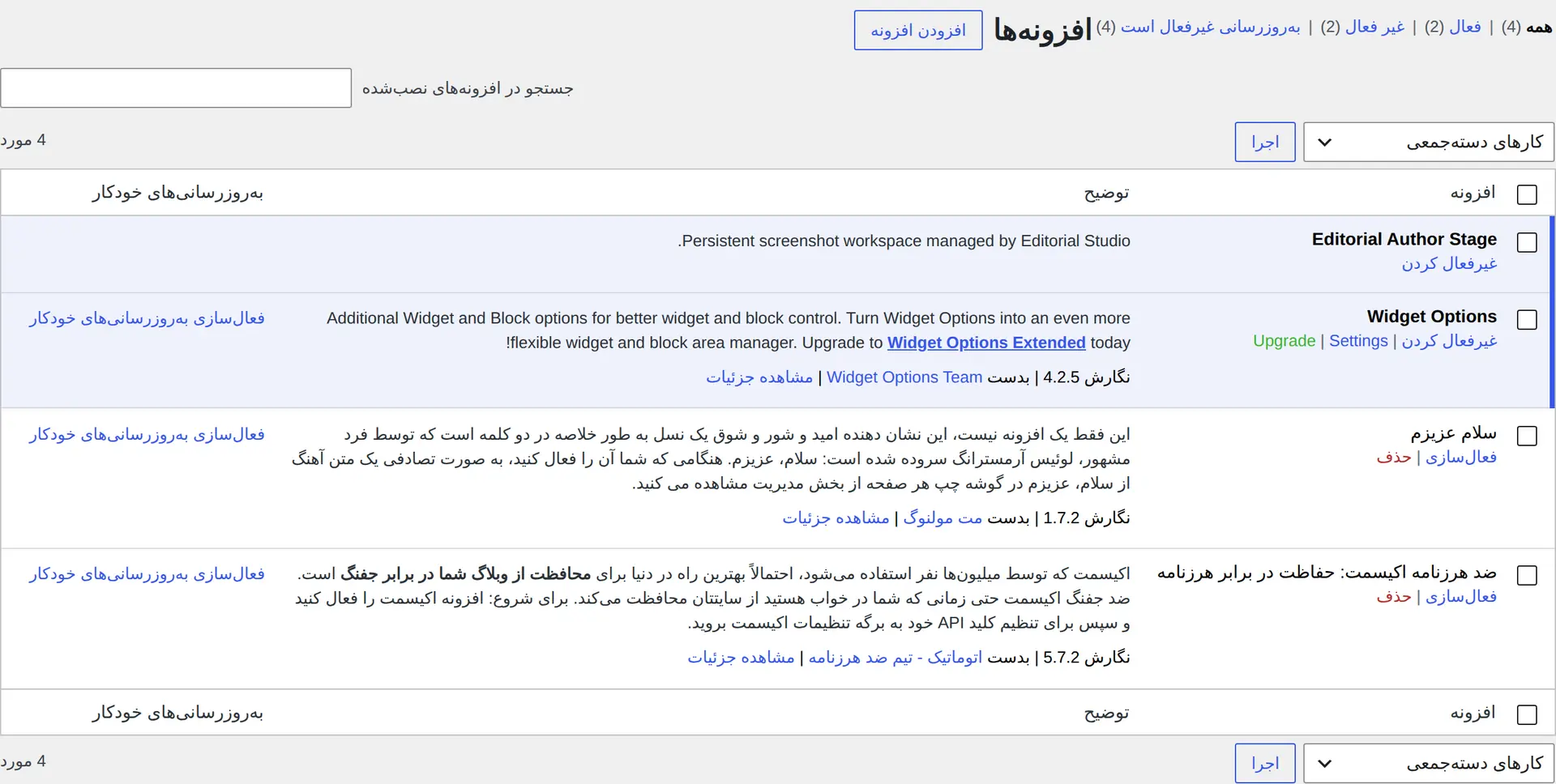Click the نگارش 5.7.2 version text
The width and height of the screenshot is (1556, 784).
pos(1087,658)
